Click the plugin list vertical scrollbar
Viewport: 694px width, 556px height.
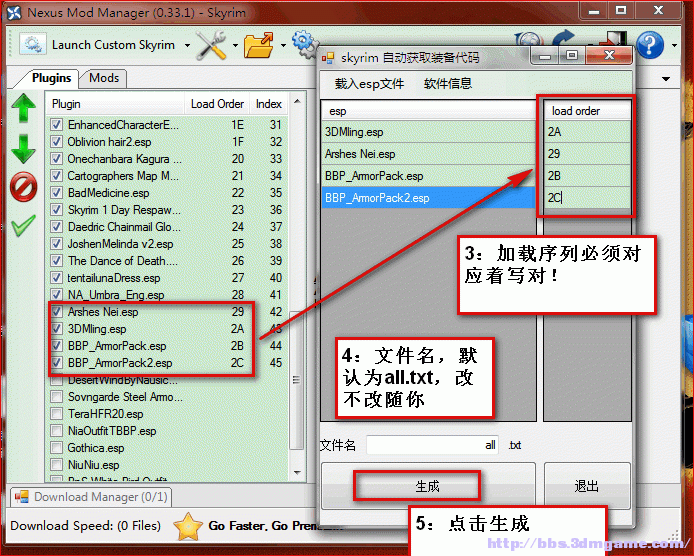point(295,300)
